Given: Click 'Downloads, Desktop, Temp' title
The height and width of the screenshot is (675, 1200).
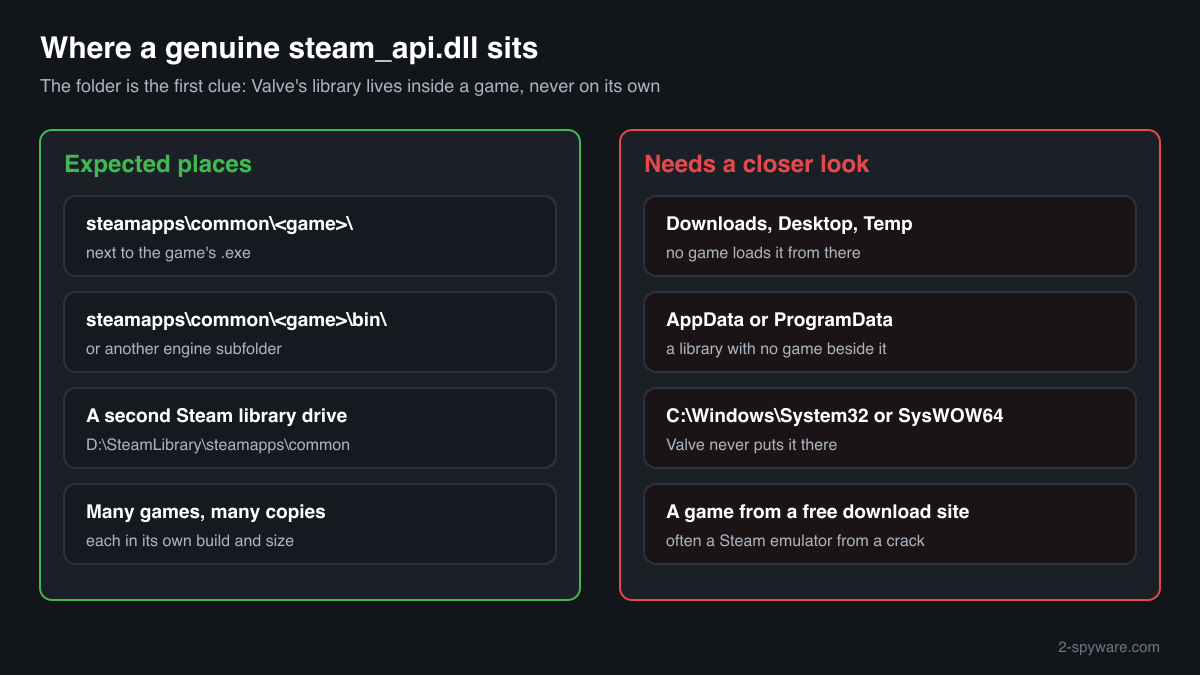Looking at the screenshot, I should tap(789, 224).
